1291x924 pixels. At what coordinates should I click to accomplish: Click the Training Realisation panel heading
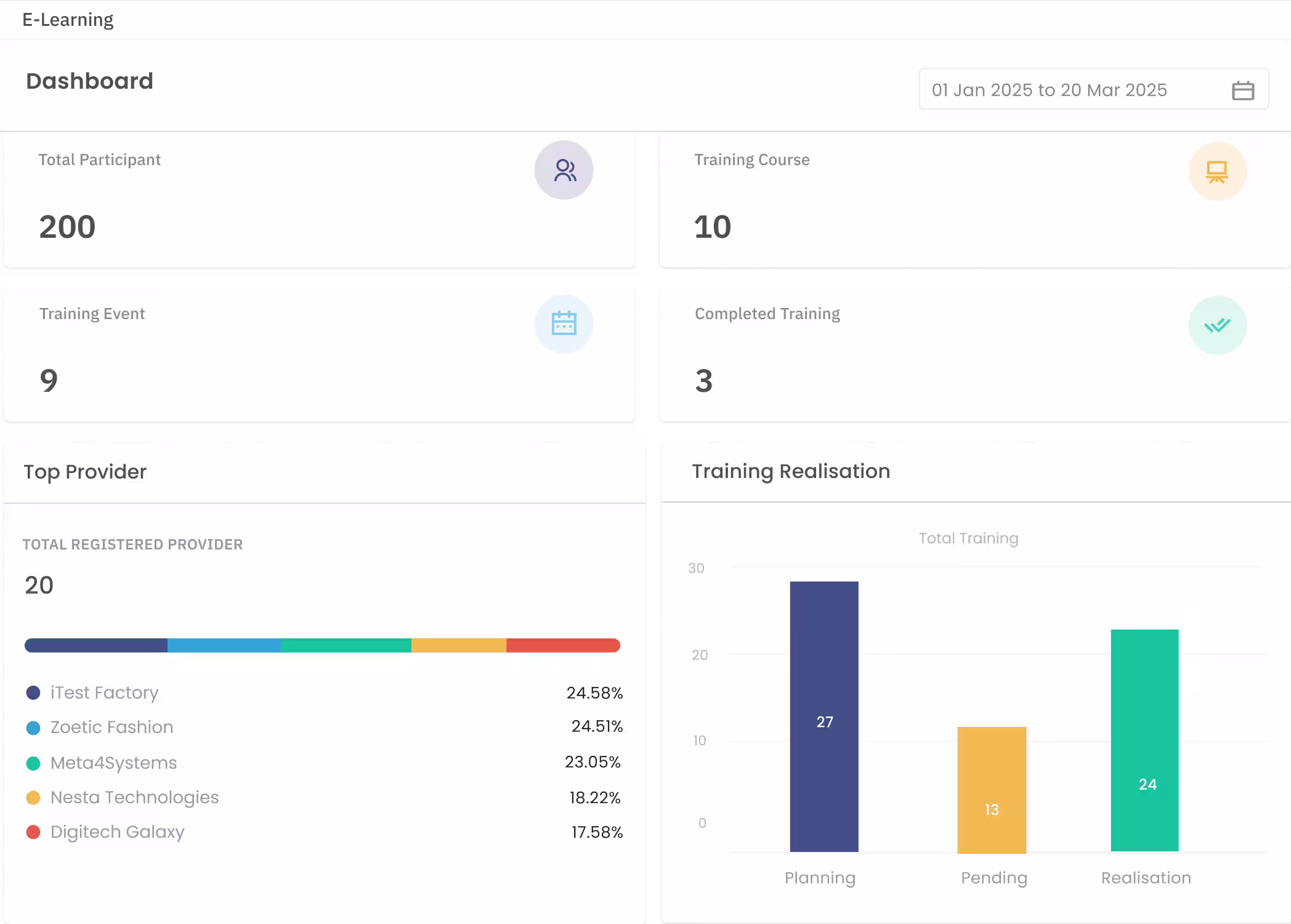click(791, 471)
